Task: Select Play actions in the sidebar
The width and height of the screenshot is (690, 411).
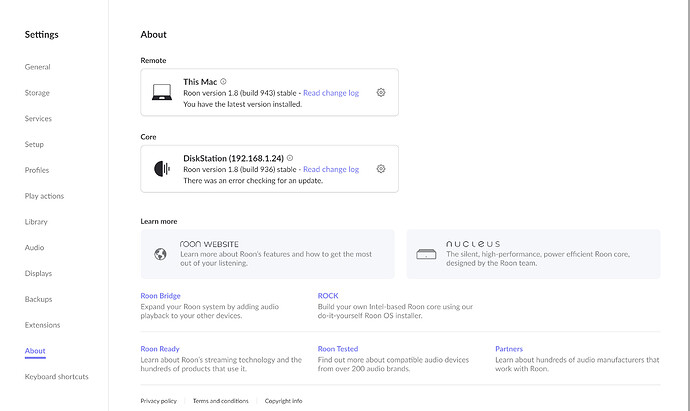Action: coord(44,196)
